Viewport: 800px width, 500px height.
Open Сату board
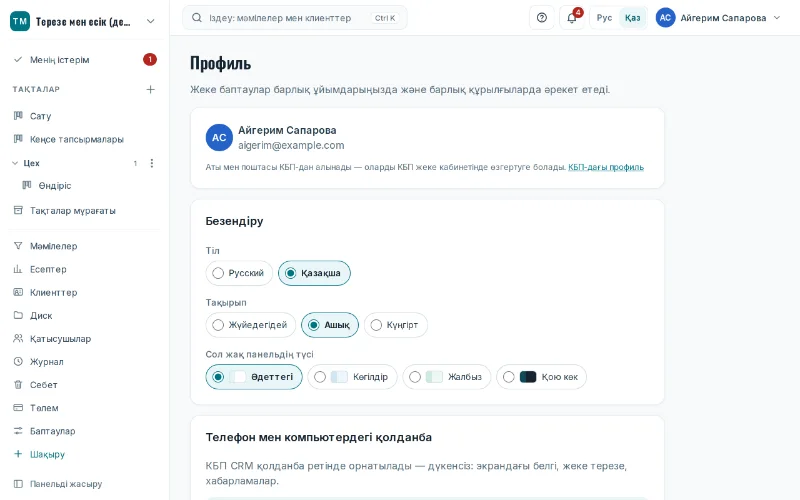pyautogui.click(x=85, y=116)
